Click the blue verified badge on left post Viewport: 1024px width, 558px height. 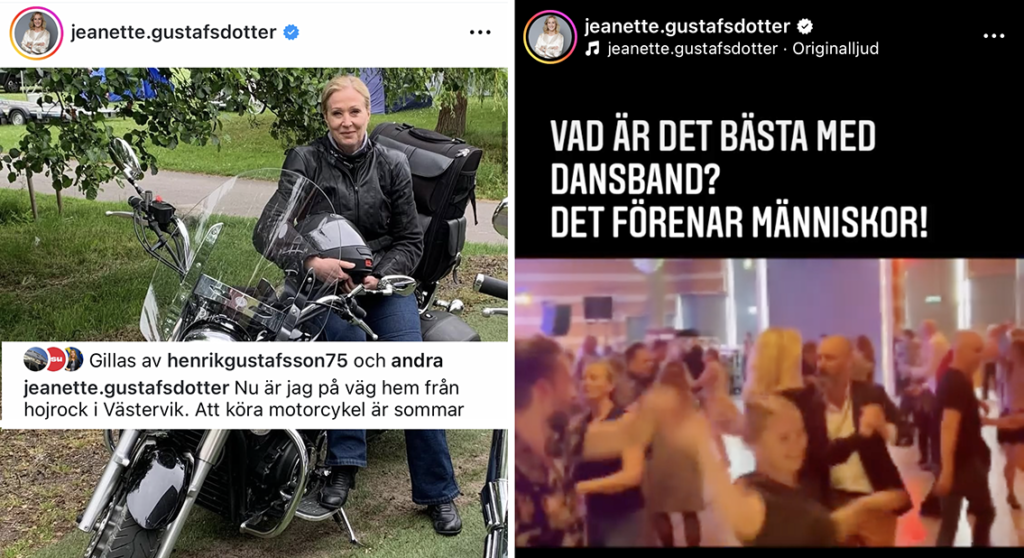point(291,32)
